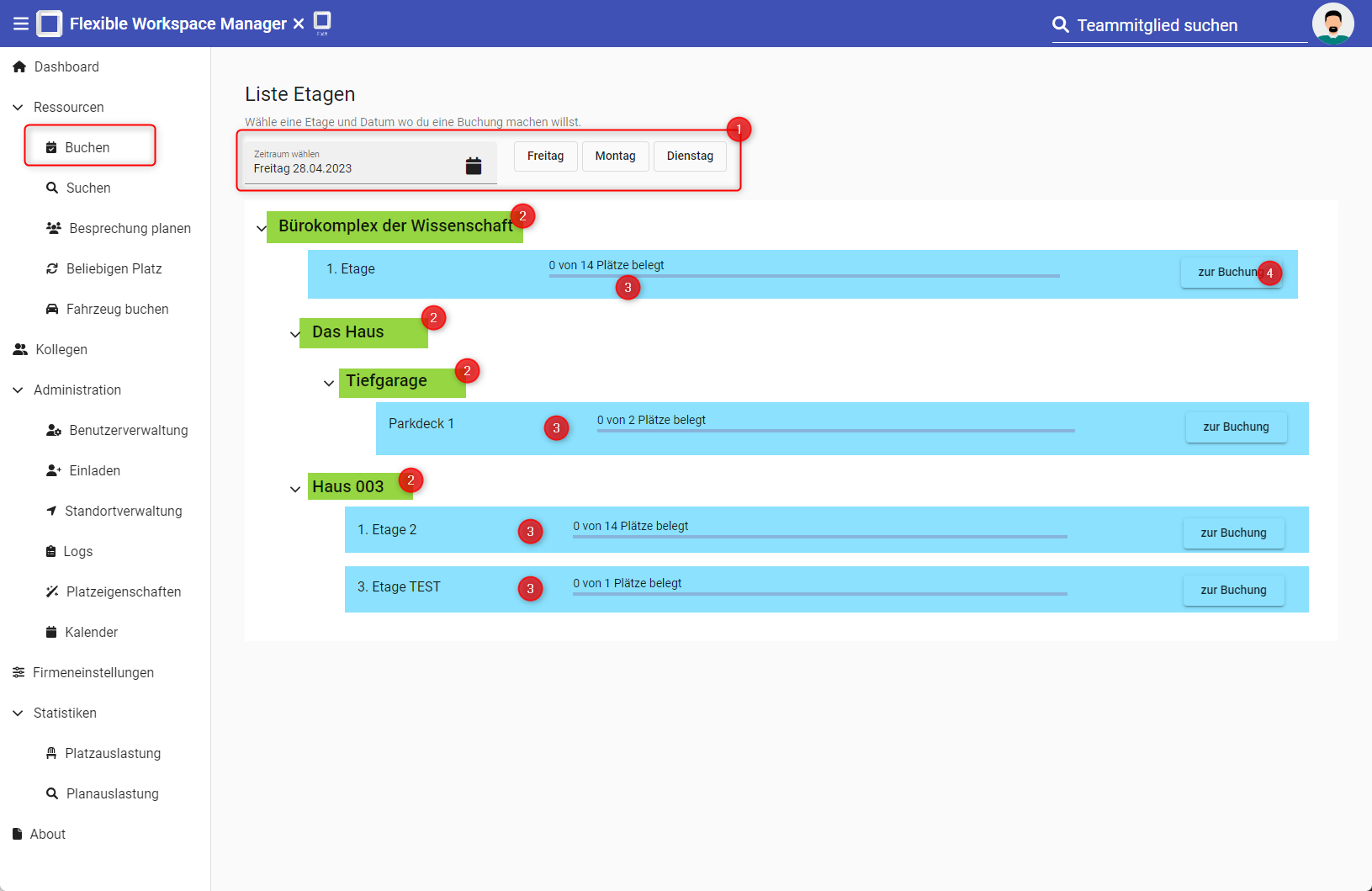Open Benutzerverwaltung menu entry
Image resolution: width=1372 pixels, height=891 pixels.
(x=128, y=430)
